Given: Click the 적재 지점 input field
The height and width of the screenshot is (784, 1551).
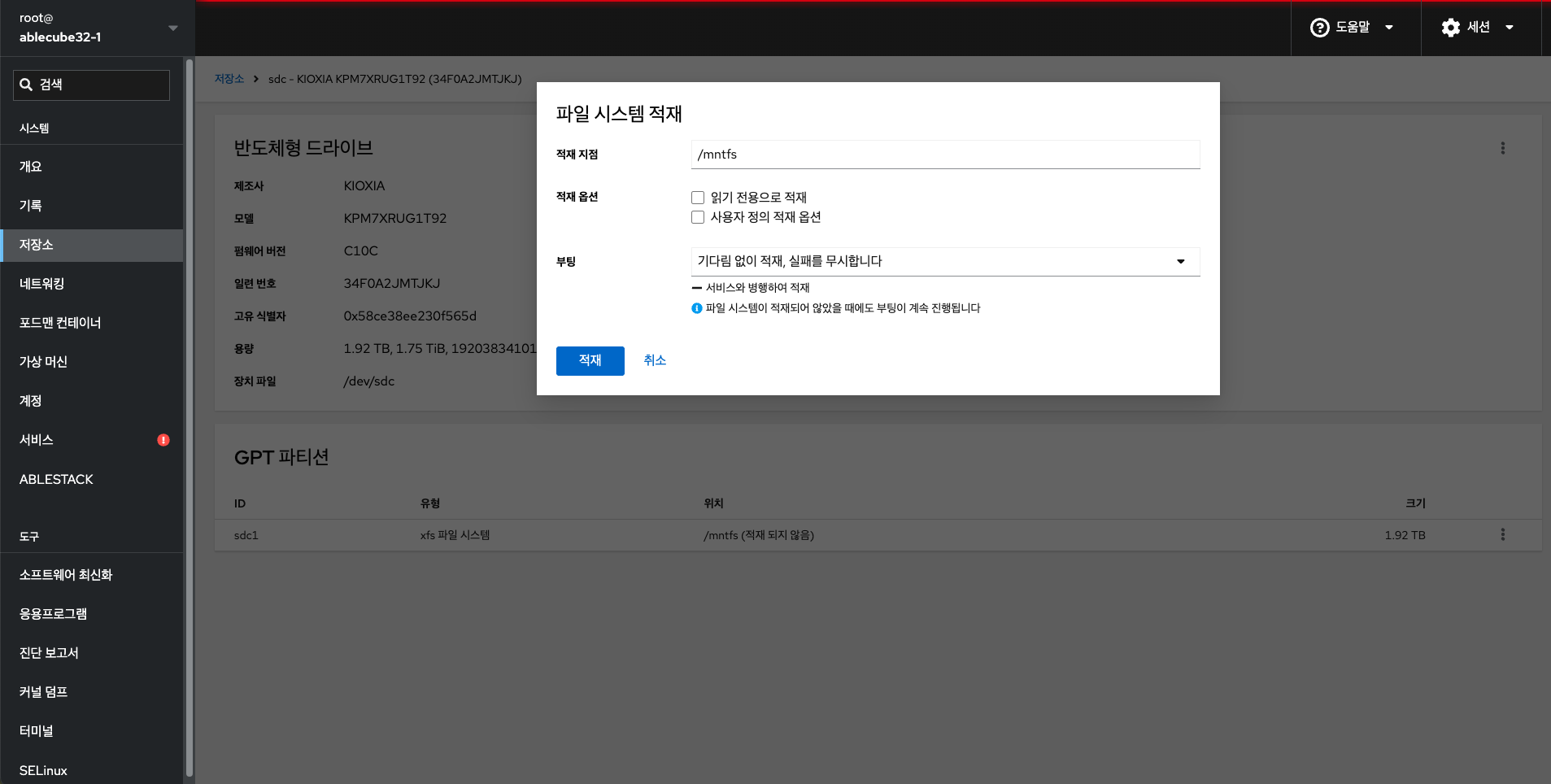Looking at the screenshot, I should 945,155.
